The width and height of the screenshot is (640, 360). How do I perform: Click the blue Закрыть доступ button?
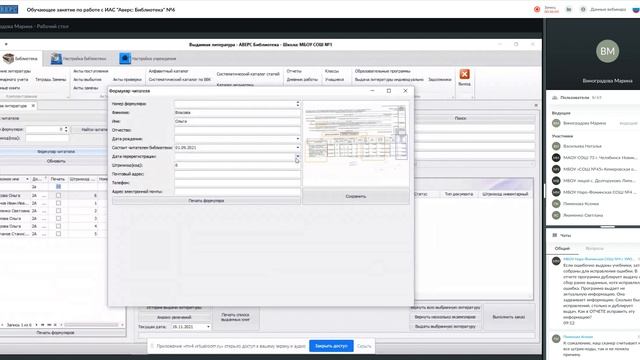331,346
